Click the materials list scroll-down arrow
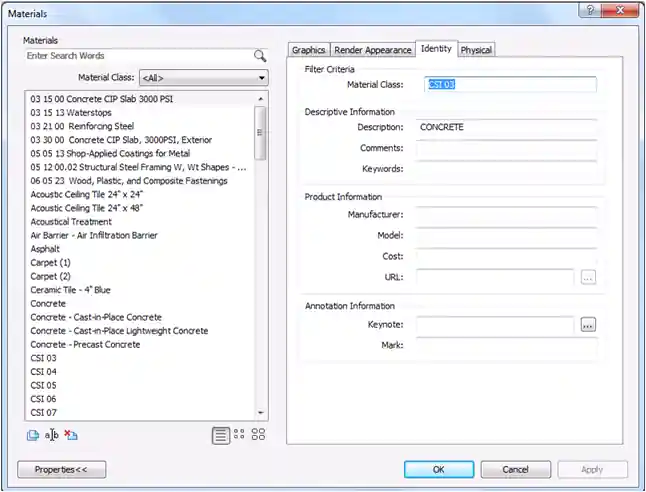 click(262, 412)
